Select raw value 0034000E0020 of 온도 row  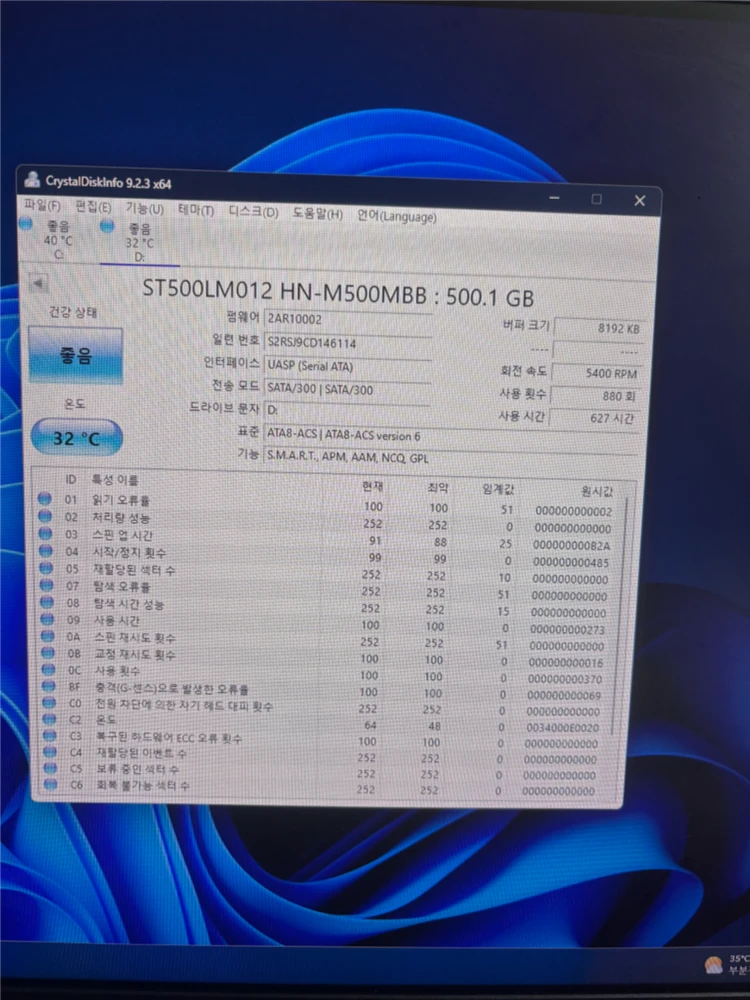point(562,728)
